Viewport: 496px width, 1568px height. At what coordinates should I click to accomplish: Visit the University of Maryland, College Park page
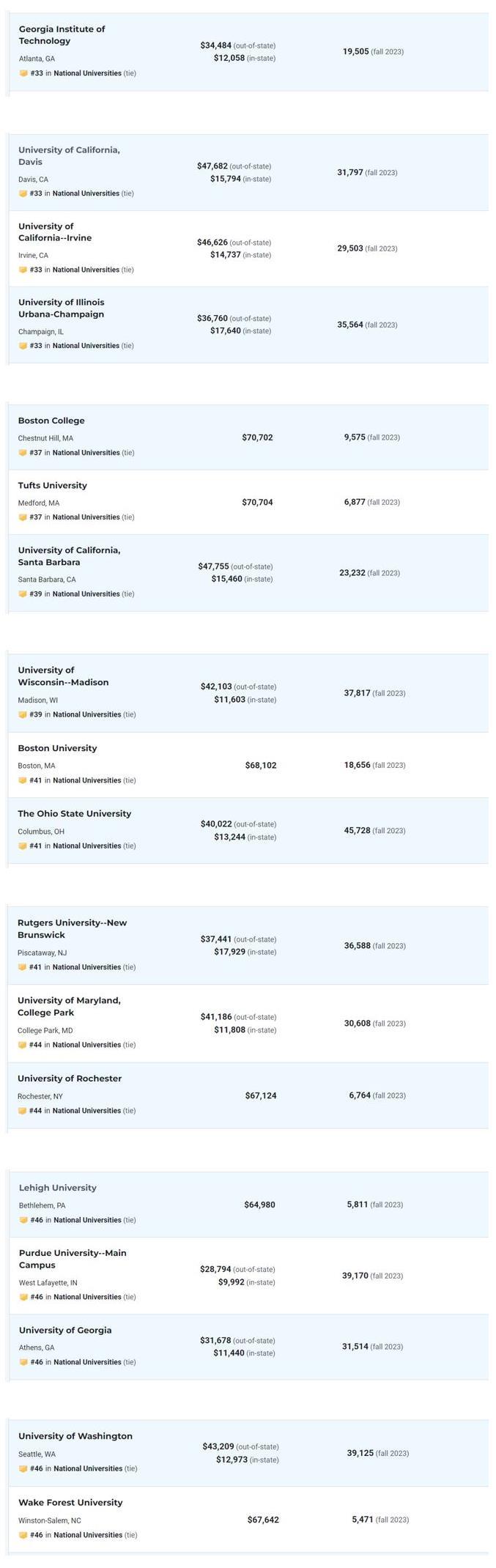pos(70,1007)
